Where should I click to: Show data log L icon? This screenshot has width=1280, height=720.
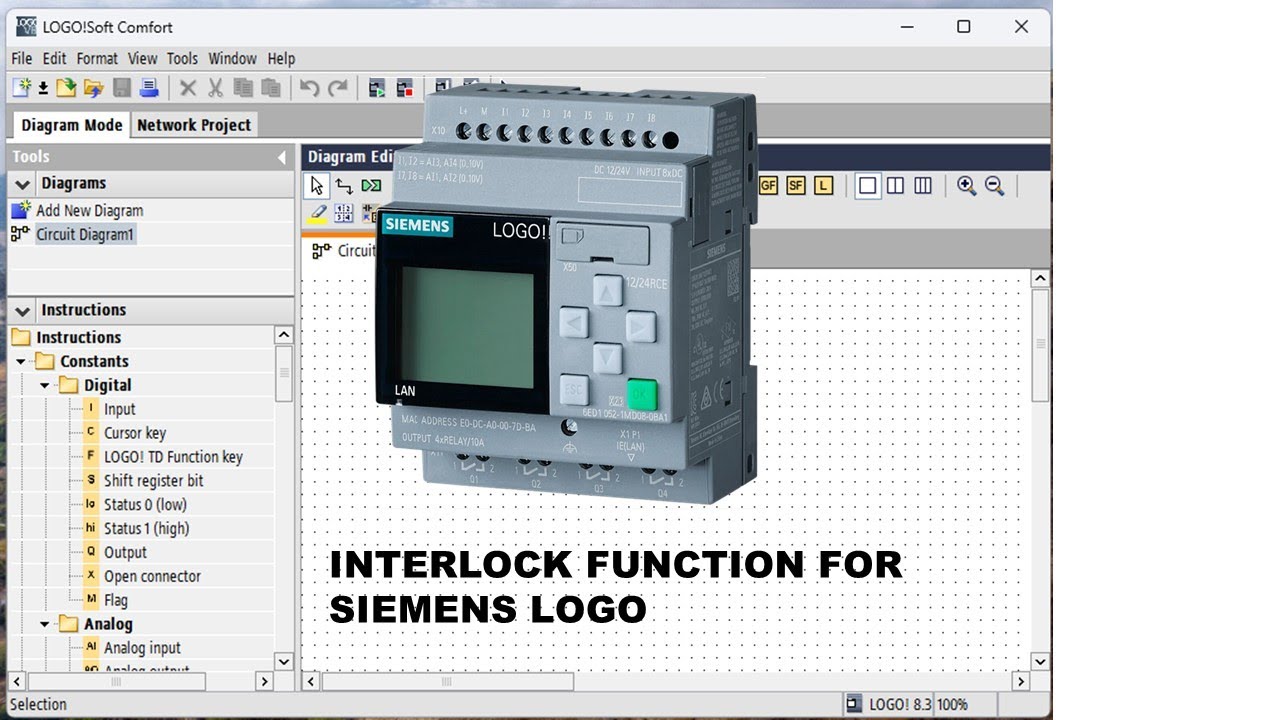point(823,185)
